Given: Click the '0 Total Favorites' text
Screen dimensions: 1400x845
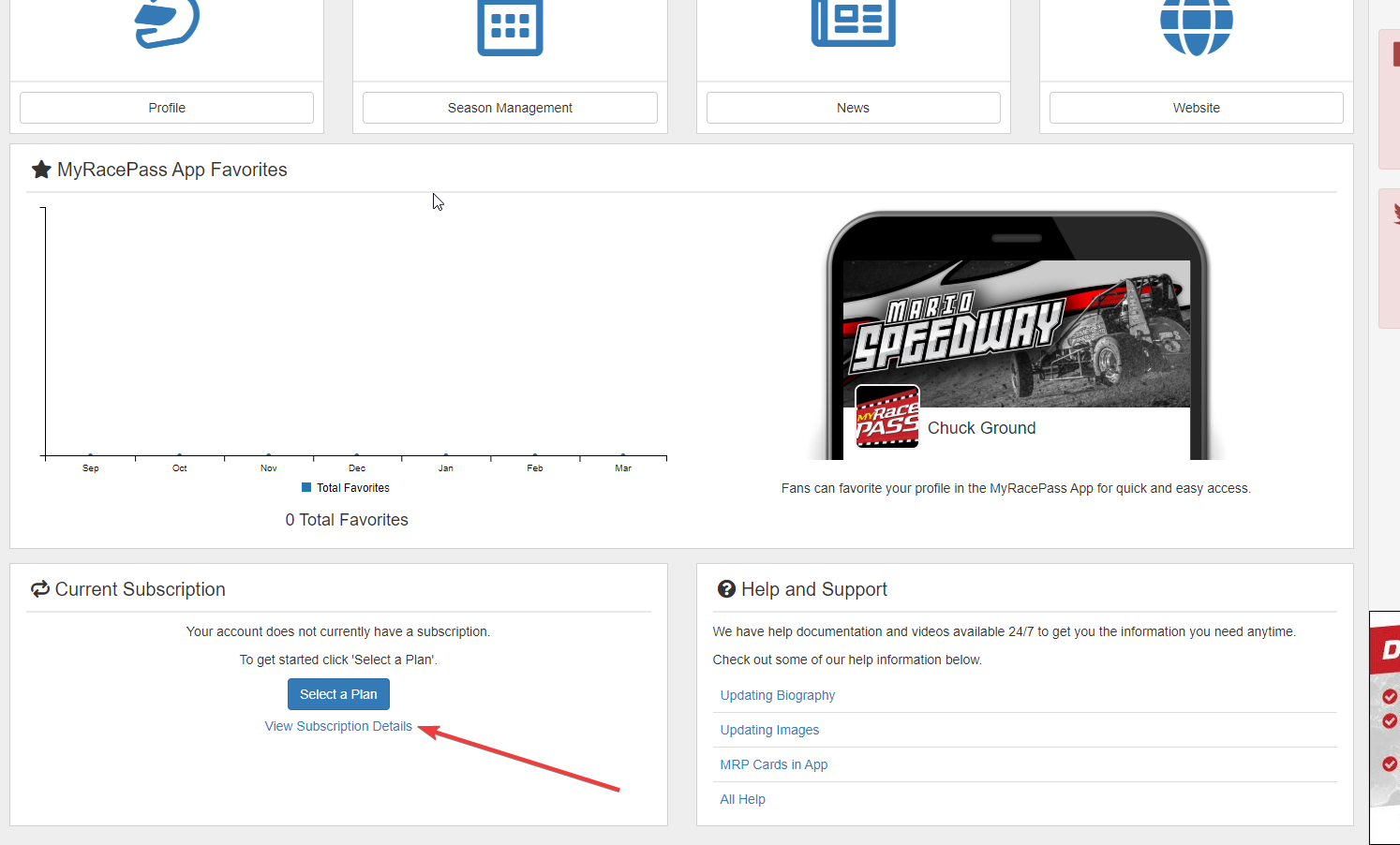Looking at the screenshot, I should (347, 520).
